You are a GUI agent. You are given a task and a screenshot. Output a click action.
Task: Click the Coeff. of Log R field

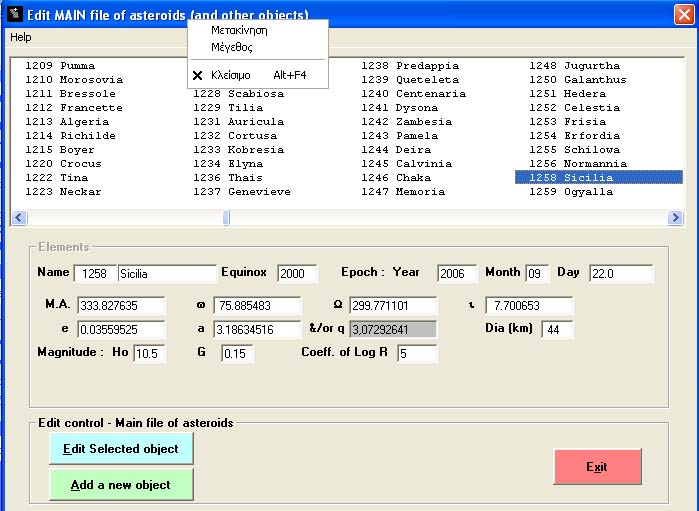[x=417, y=354]
